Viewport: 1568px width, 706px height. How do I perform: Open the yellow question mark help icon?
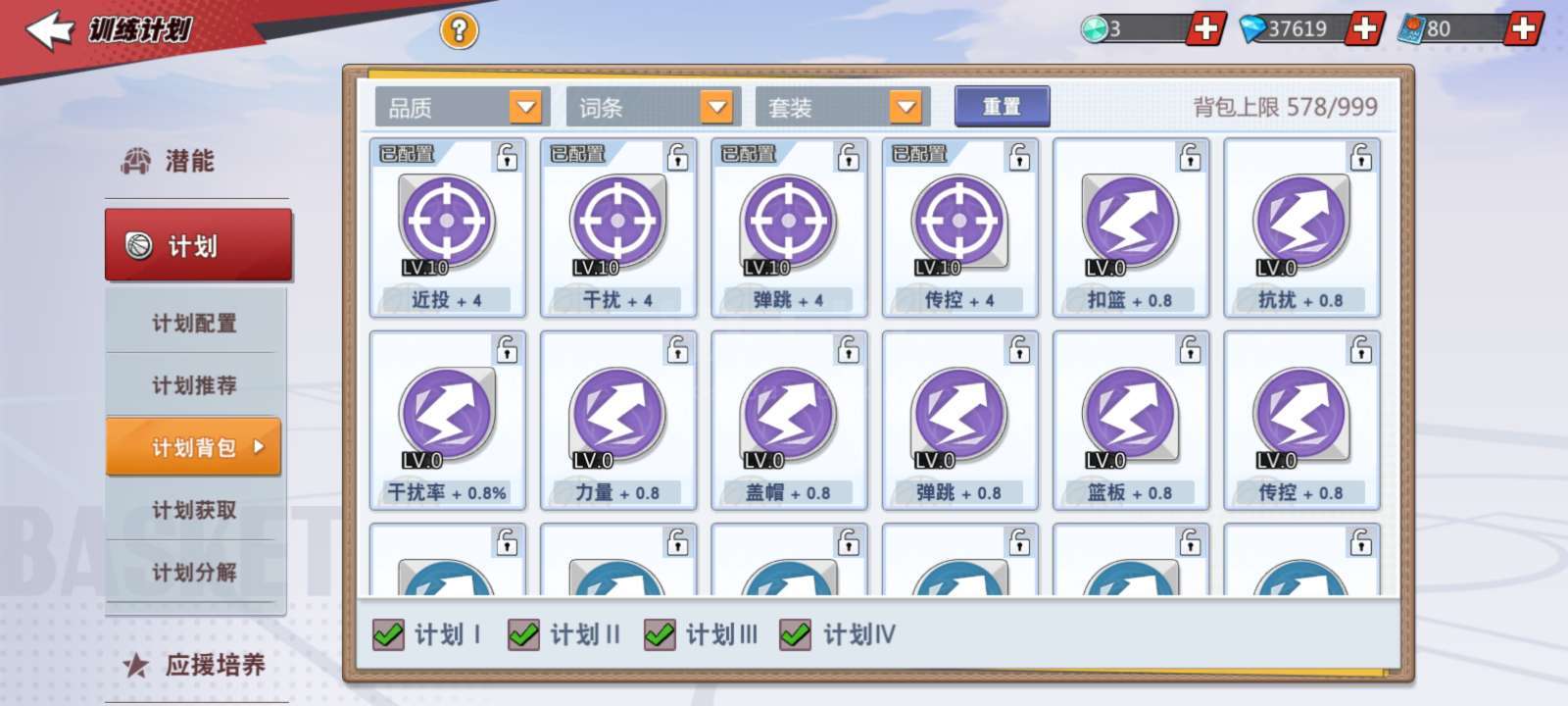pyautogui.click(x=459, y=30)
